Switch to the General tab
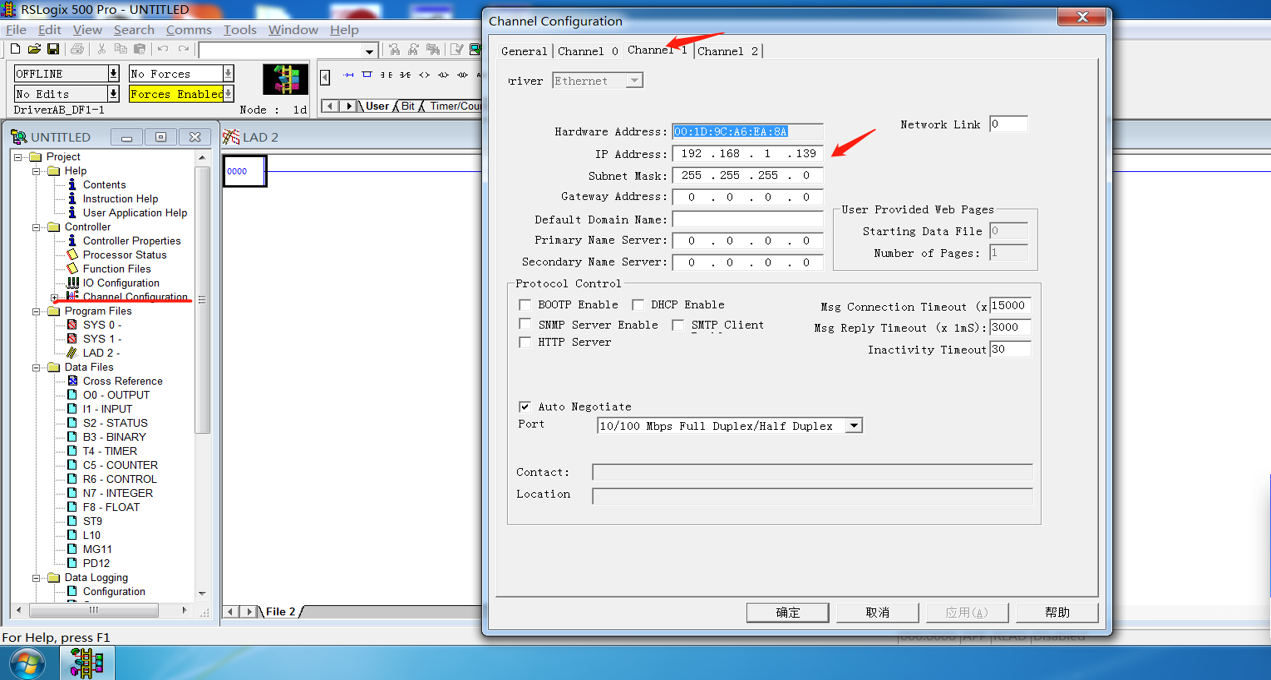The width and height of the screenshot is (1271, 680). (x=524, y=51)
